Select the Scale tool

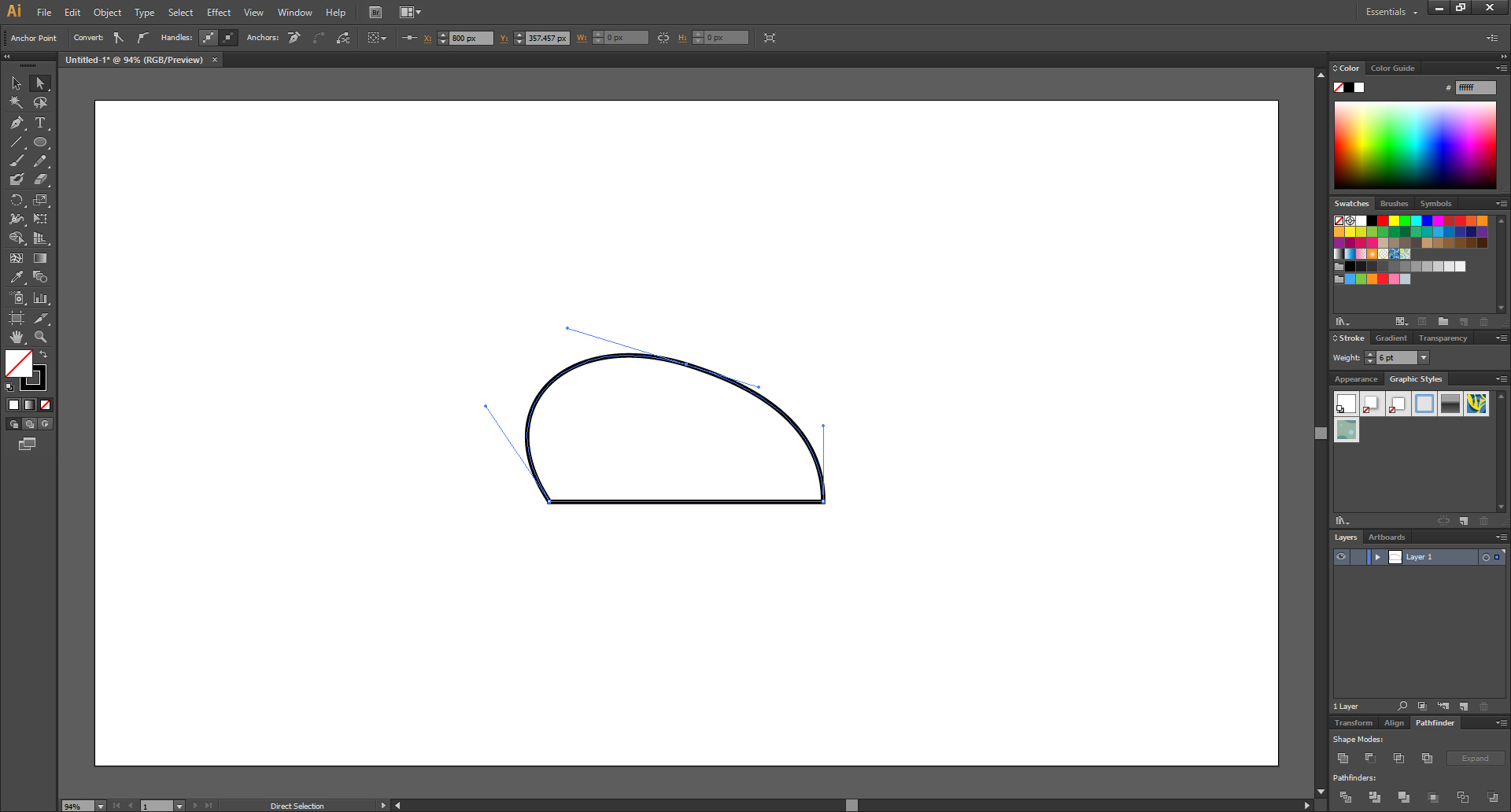click(40, 200)
